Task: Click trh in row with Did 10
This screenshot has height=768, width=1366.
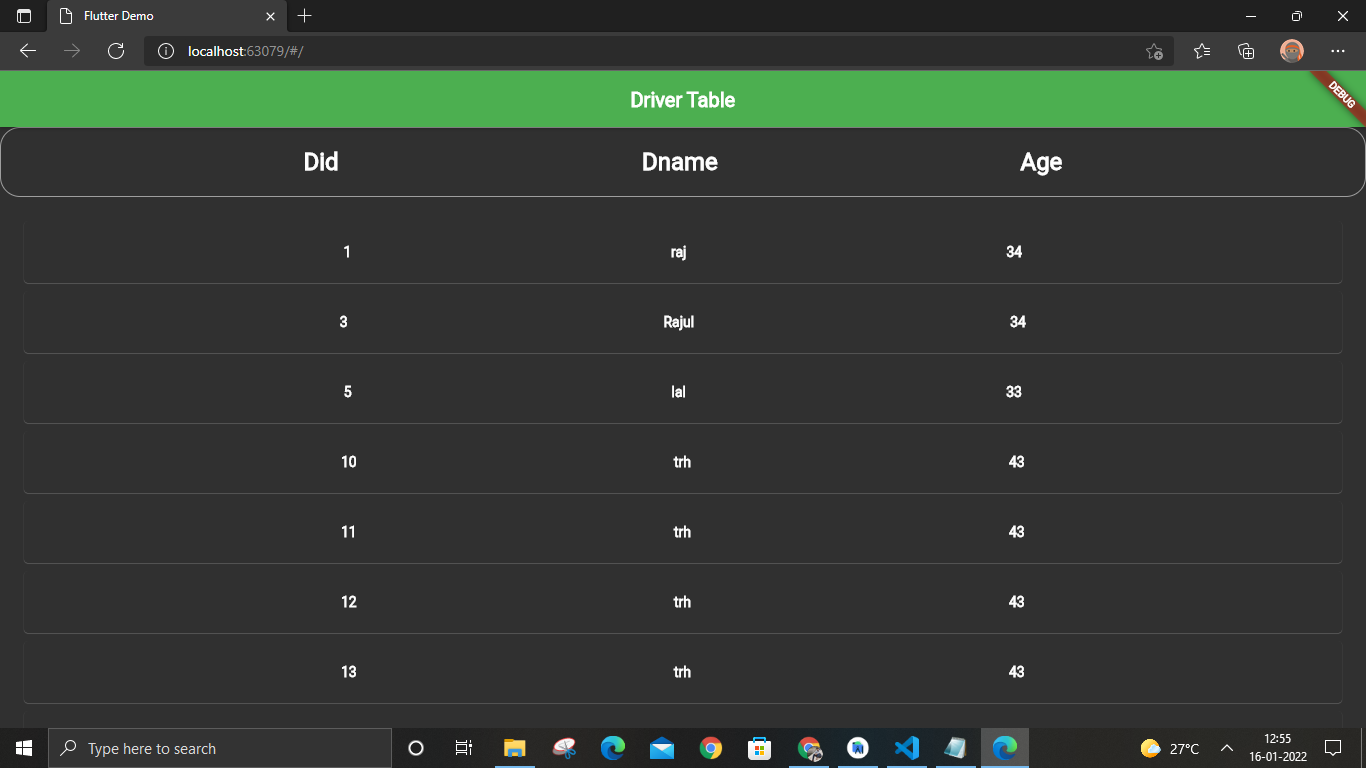Action: (x=682, y=462)
